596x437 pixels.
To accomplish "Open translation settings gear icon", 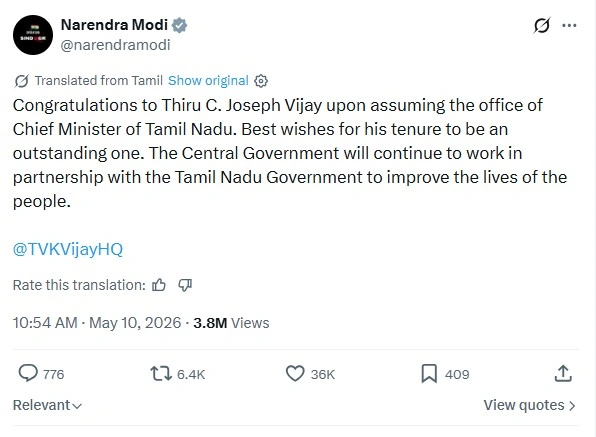I will click(261, 81).
